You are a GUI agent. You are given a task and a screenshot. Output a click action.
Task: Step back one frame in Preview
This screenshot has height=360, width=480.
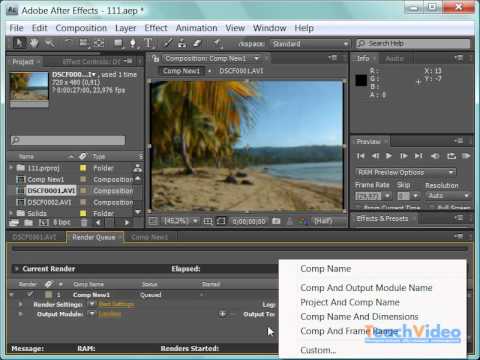(x=375, y=156)
